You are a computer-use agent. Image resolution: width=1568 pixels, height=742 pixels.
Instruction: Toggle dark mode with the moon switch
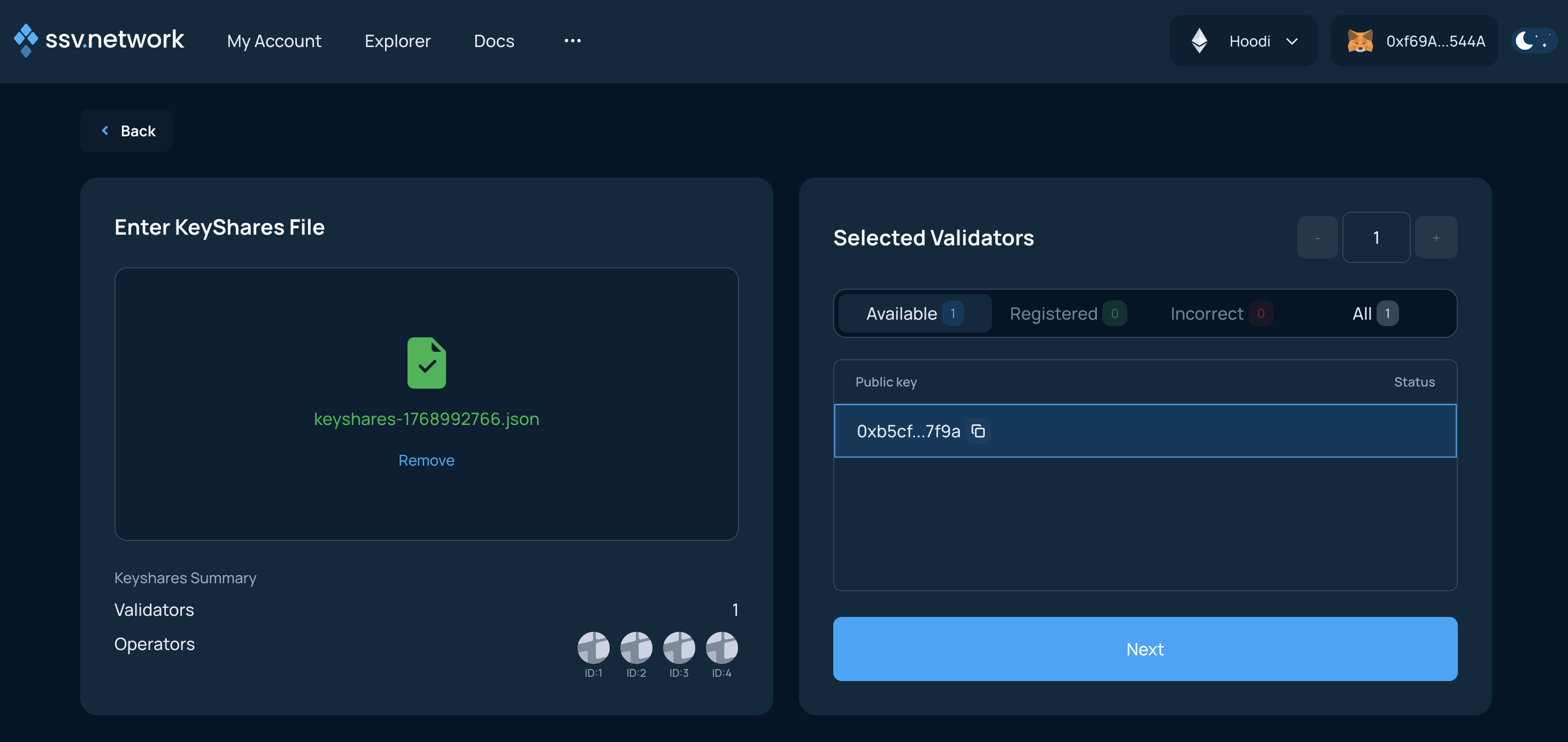1533,41
